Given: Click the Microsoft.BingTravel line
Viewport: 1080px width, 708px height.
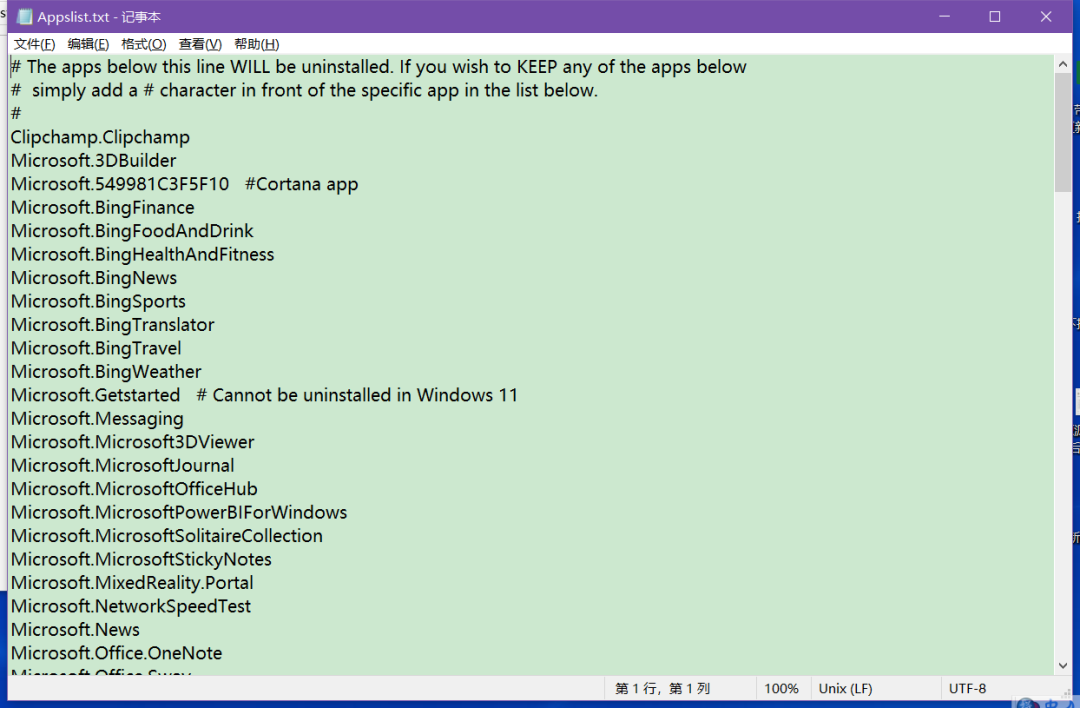Looking at the screenshot, I should tap(96, 348).
